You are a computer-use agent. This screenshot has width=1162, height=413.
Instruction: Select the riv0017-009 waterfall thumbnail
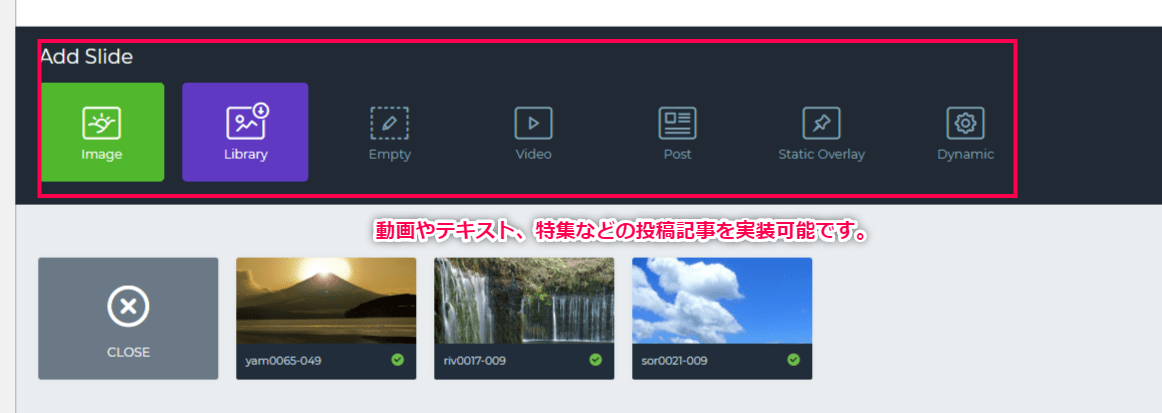point(524,300)
